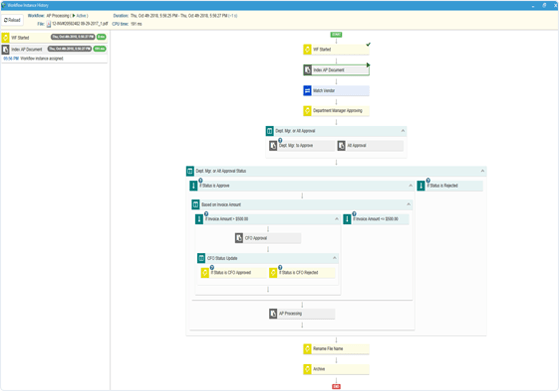The image size is (560, 391).
Task: Click the green badge on Index AP Document row
Action: pos(100,49)
